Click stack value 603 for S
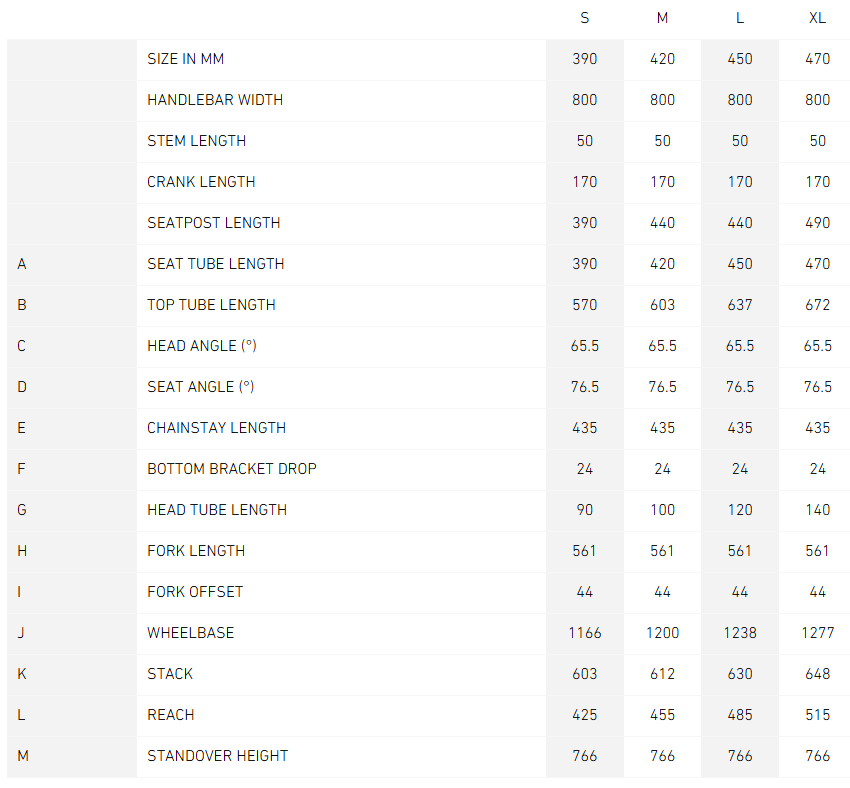 click(x=585, y=674)
